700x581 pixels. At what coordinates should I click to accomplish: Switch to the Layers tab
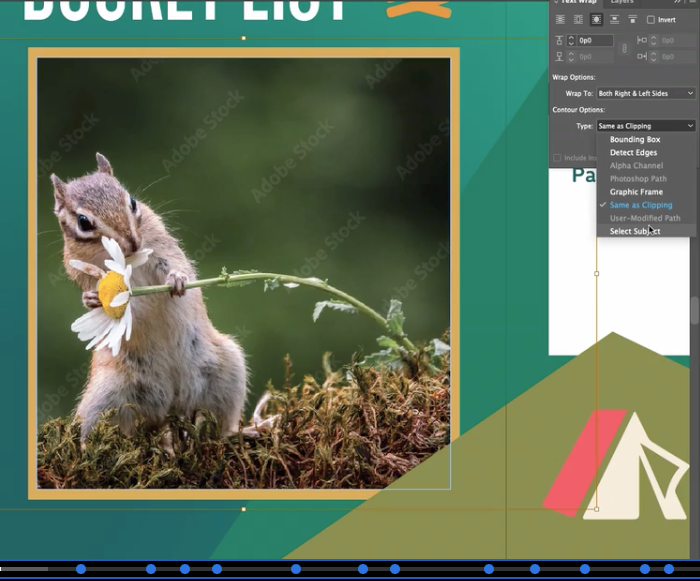pos(622,2)
